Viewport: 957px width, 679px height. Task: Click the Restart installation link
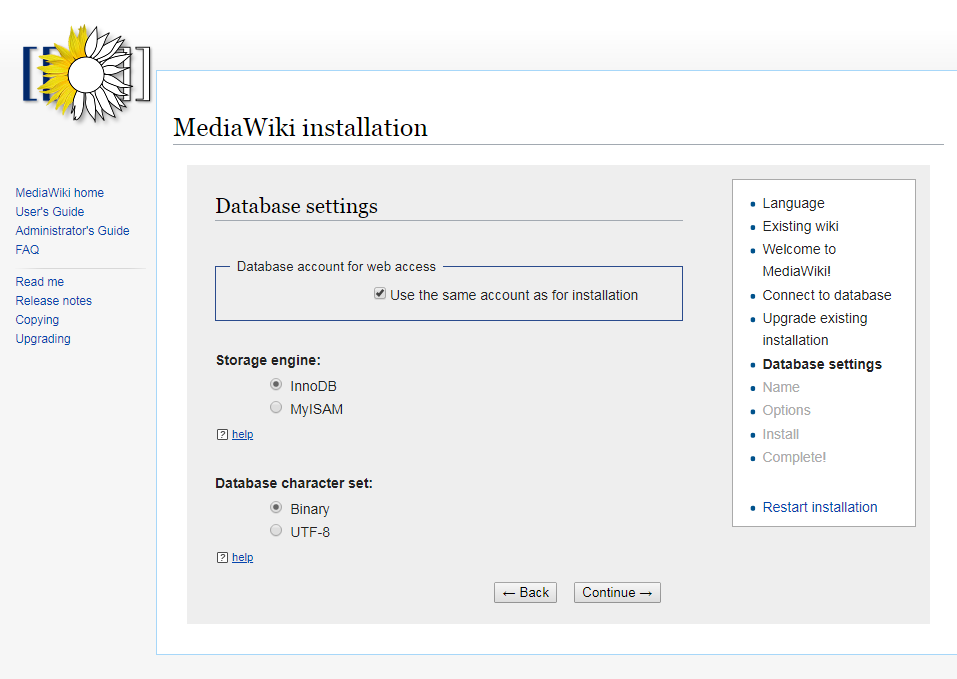820,507
